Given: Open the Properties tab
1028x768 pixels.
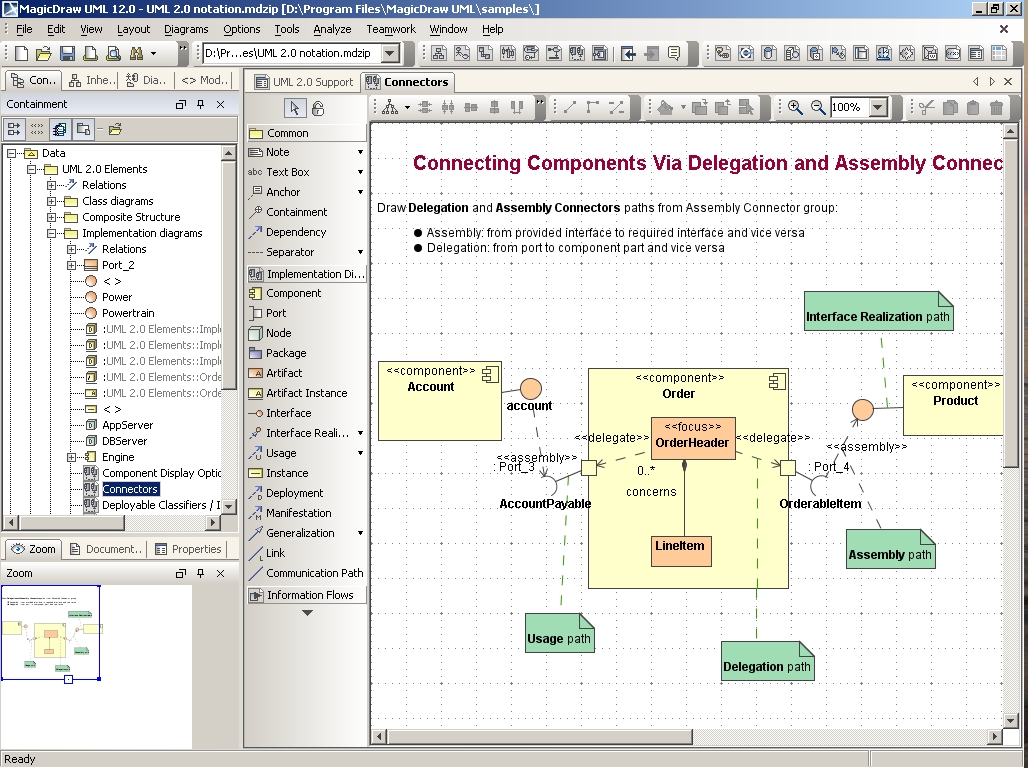Looking at the screenshot, I should click(x=188, y=549).
